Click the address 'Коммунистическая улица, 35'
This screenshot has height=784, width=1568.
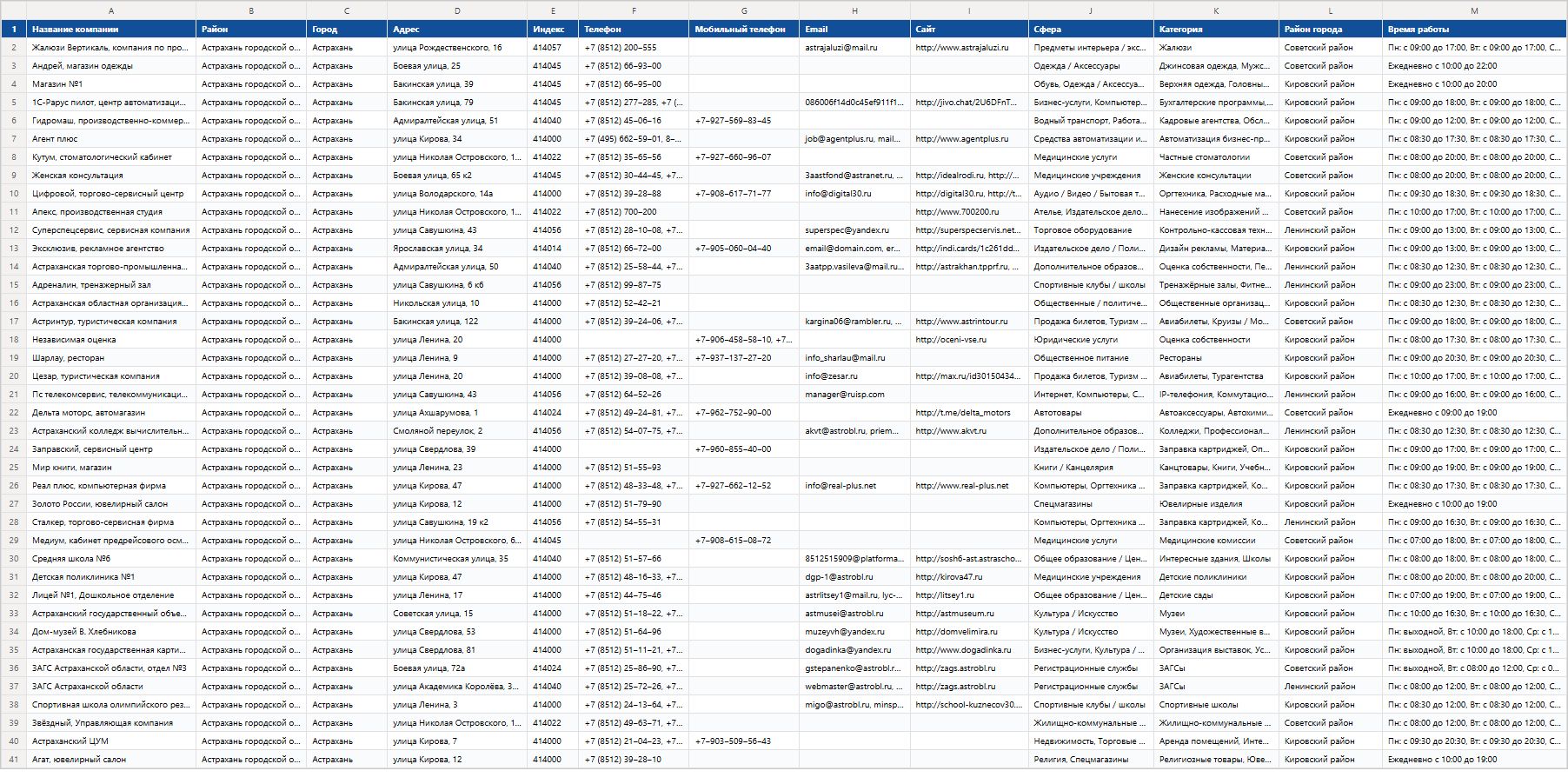point(457,559)
